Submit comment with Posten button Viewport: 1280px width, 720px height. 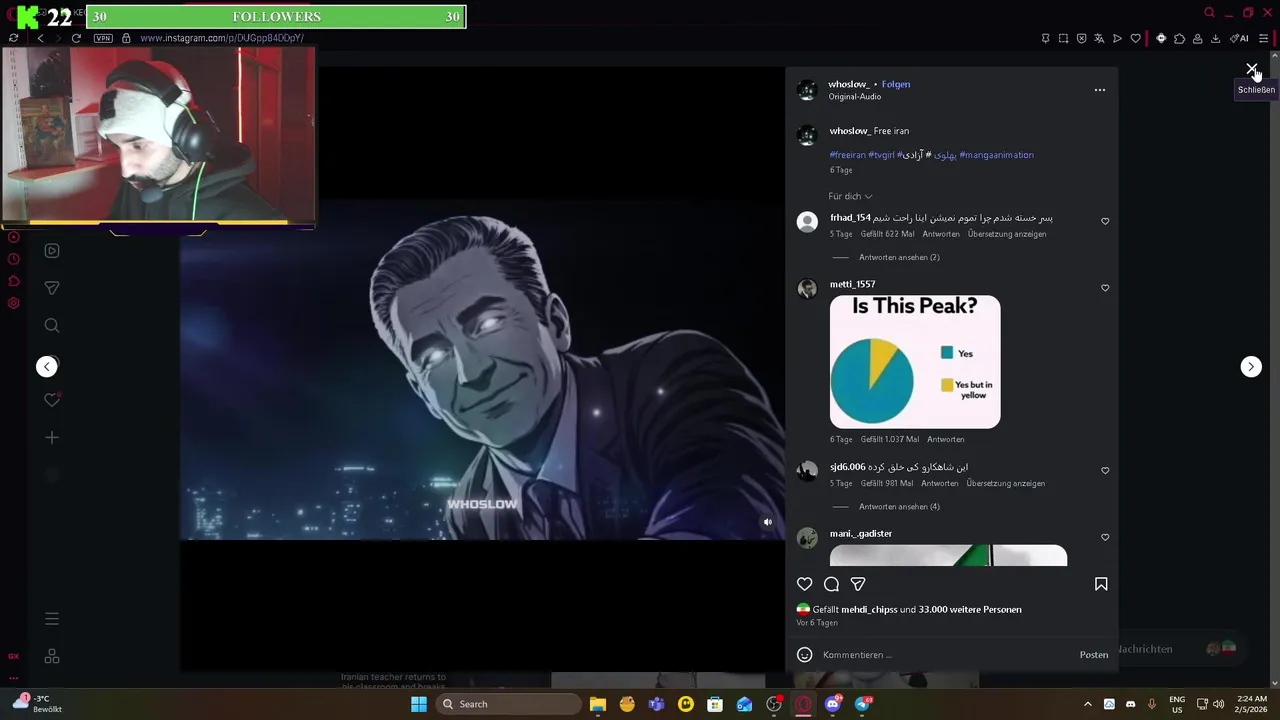1093,655
